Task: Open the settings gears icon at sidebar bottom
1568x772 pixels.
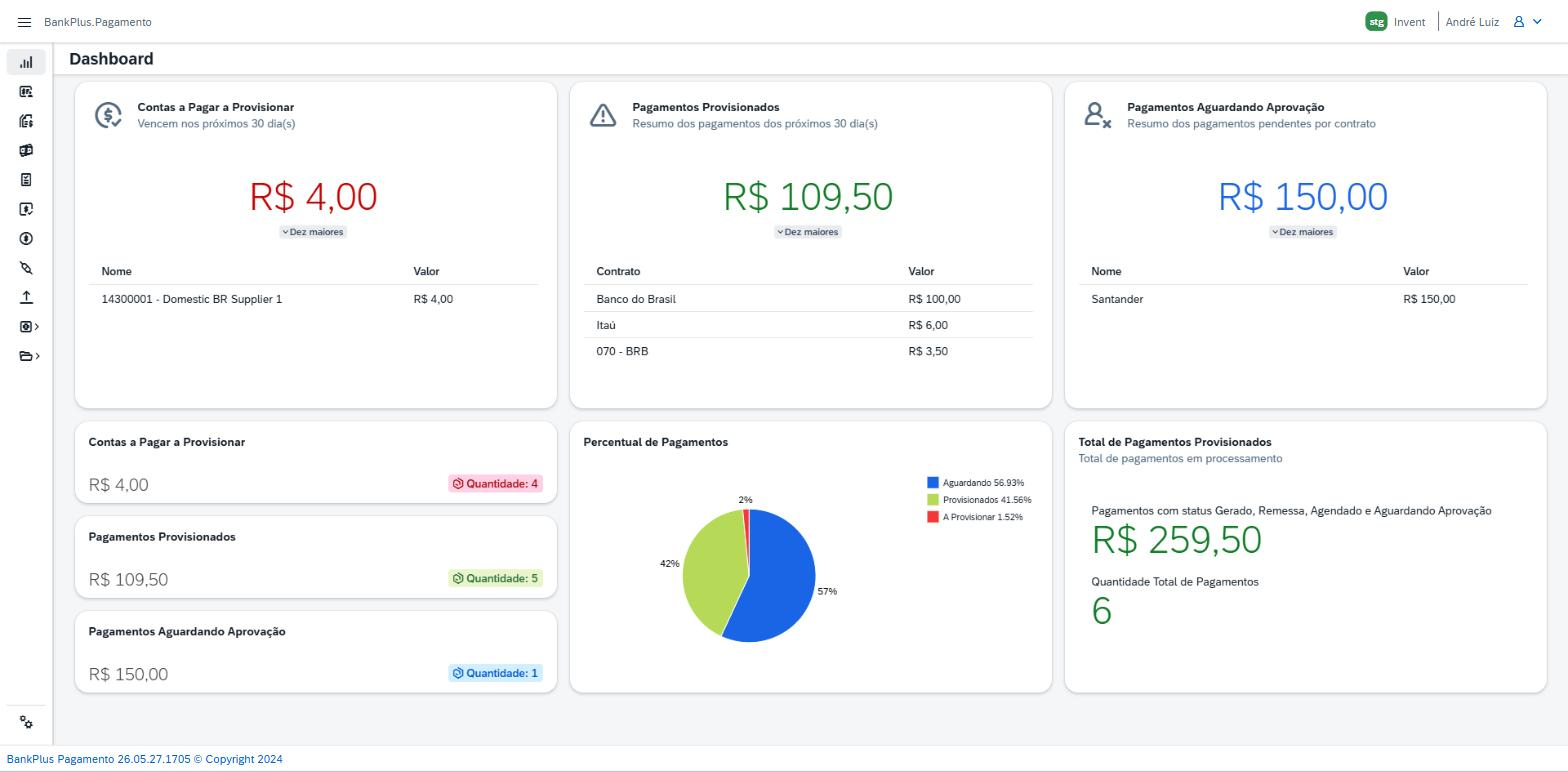Action: point(26,722)
